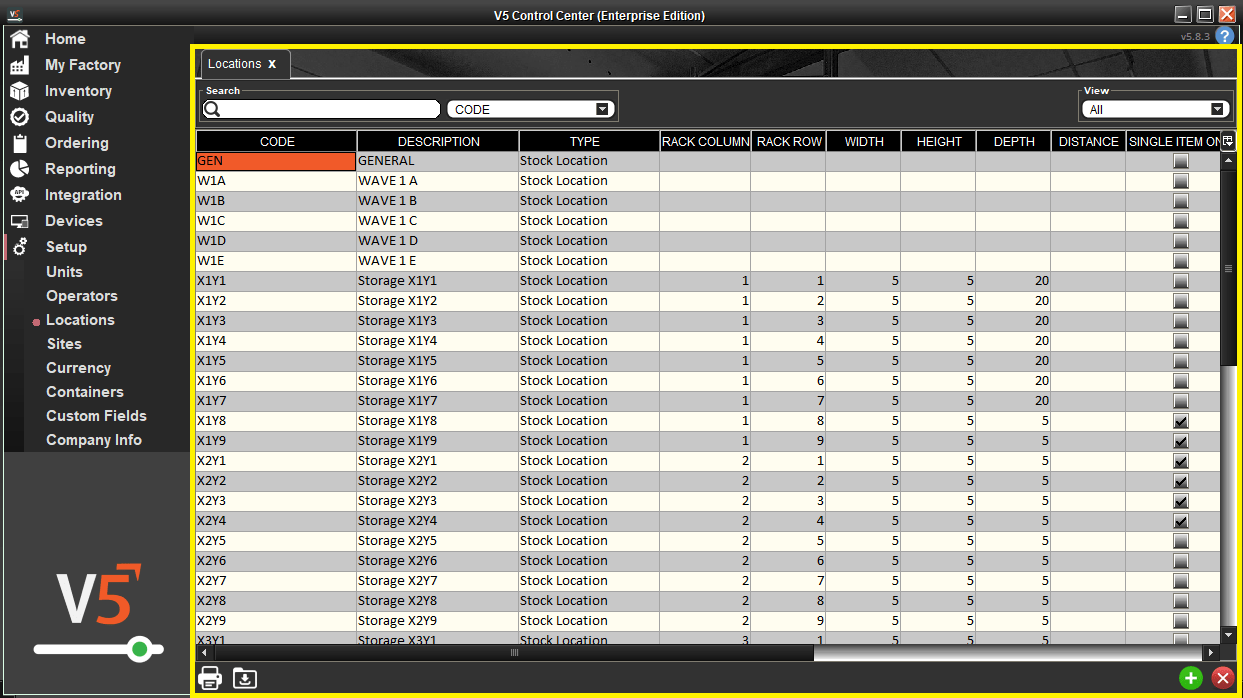This screenshot has height=698, width=1243.
Task: Click inside the search input field
Action: coord(321,110)
